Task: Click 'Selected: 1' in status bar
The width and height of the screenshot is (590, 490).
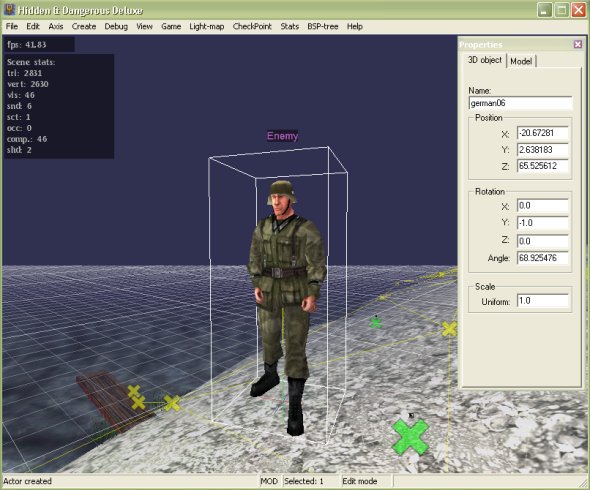Action: pos(304,481)
